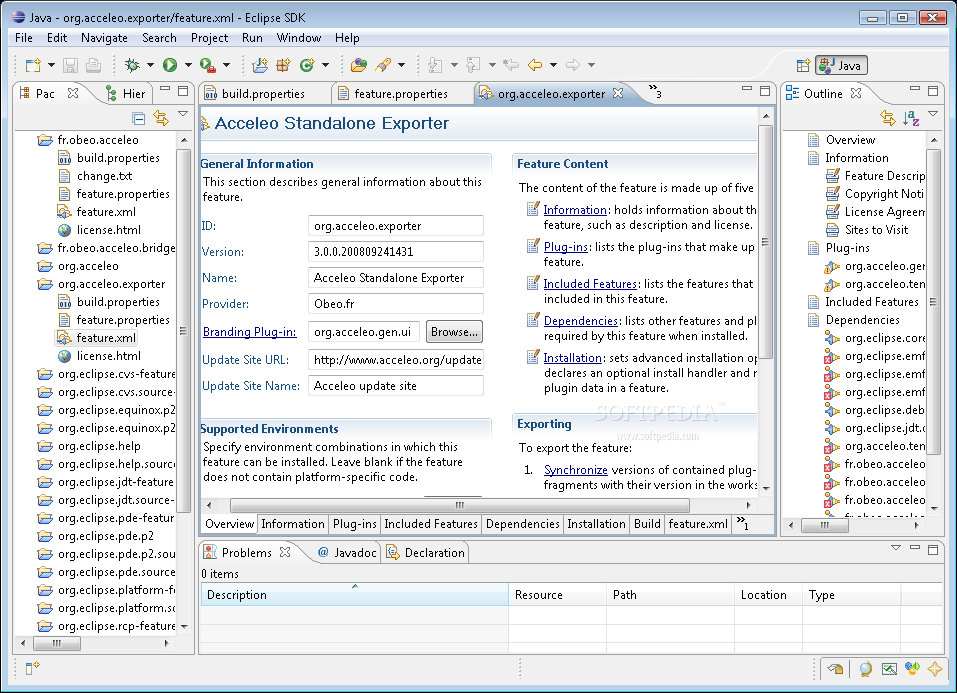Open the File menu

[x=24, y=38]
